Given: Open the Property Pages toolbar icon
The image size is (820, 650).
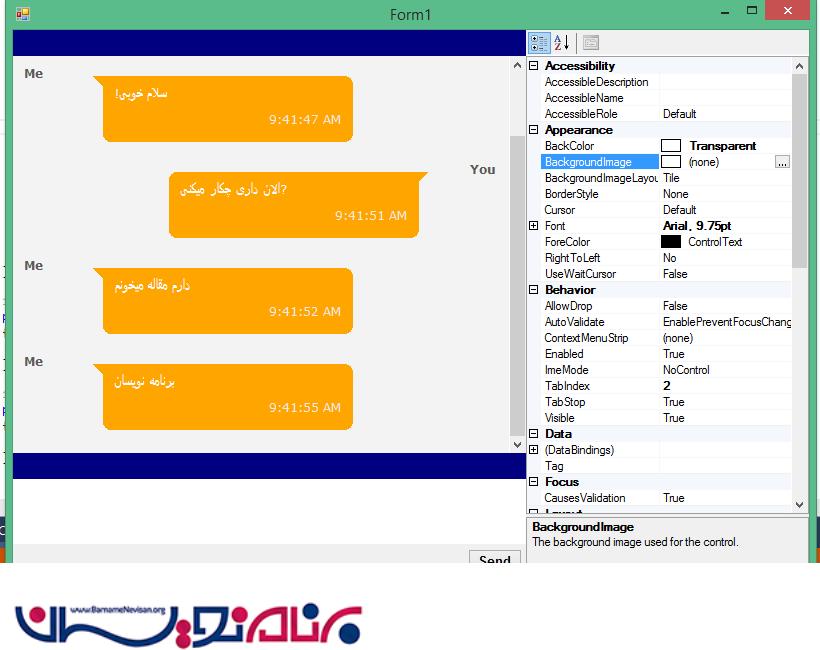Looking at the screenshot, I should coord(591,42).
